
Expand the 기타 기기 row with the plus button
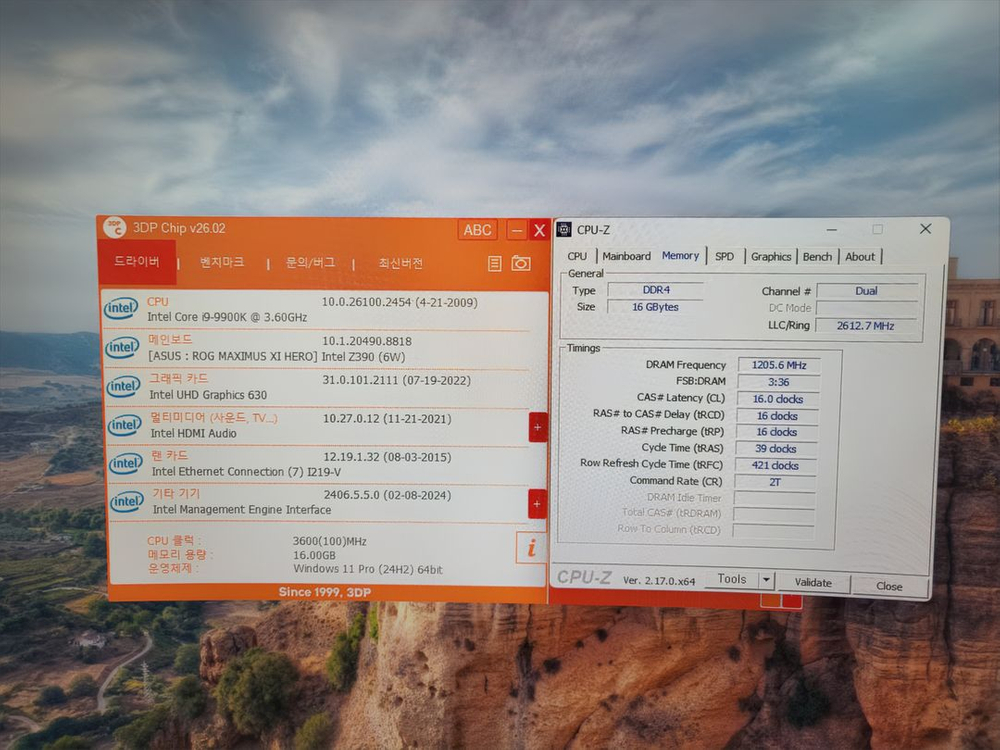(537, 504)
